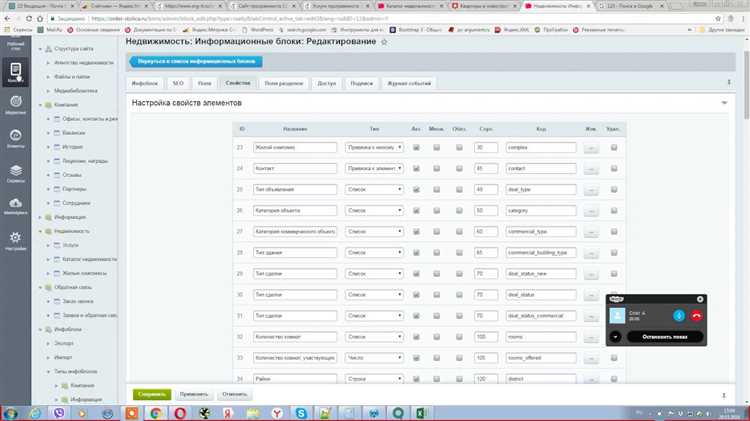Toggle multiple checkbox for deal_status_new row
Image resolution: width=750 pixels, height=421 pixels.
(x=437, y=274)
